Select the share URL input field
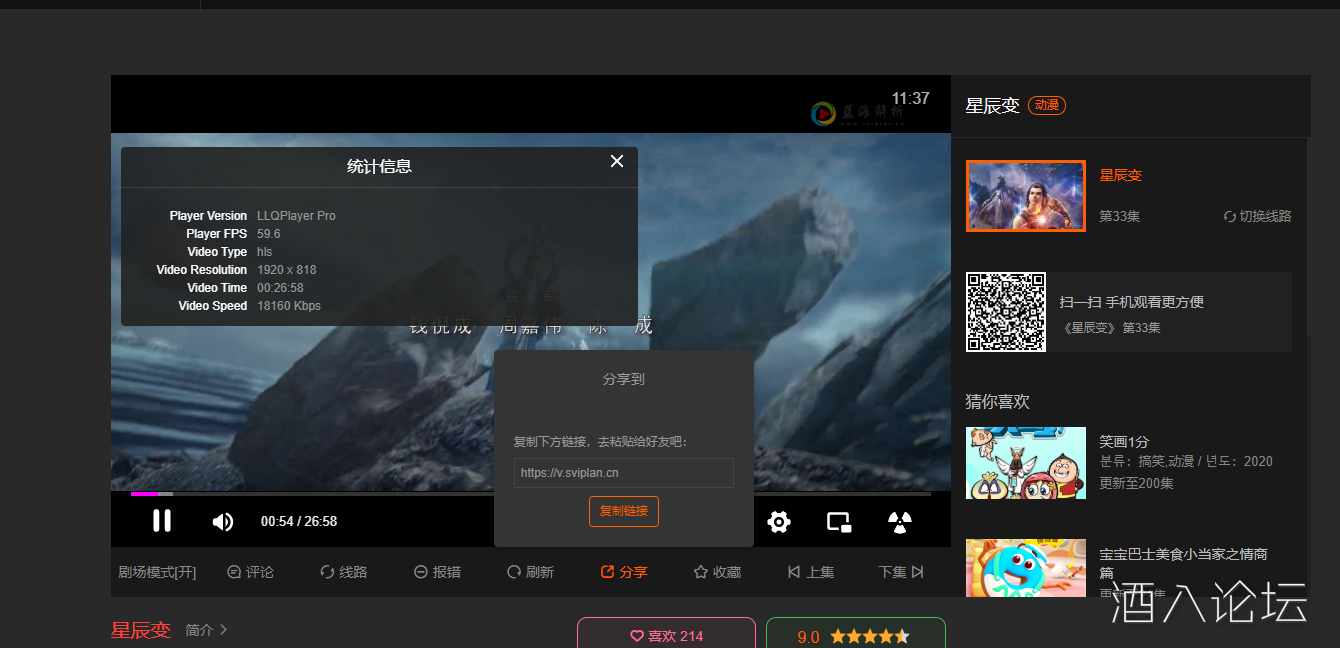1340x648 pixels. (623, 473)
